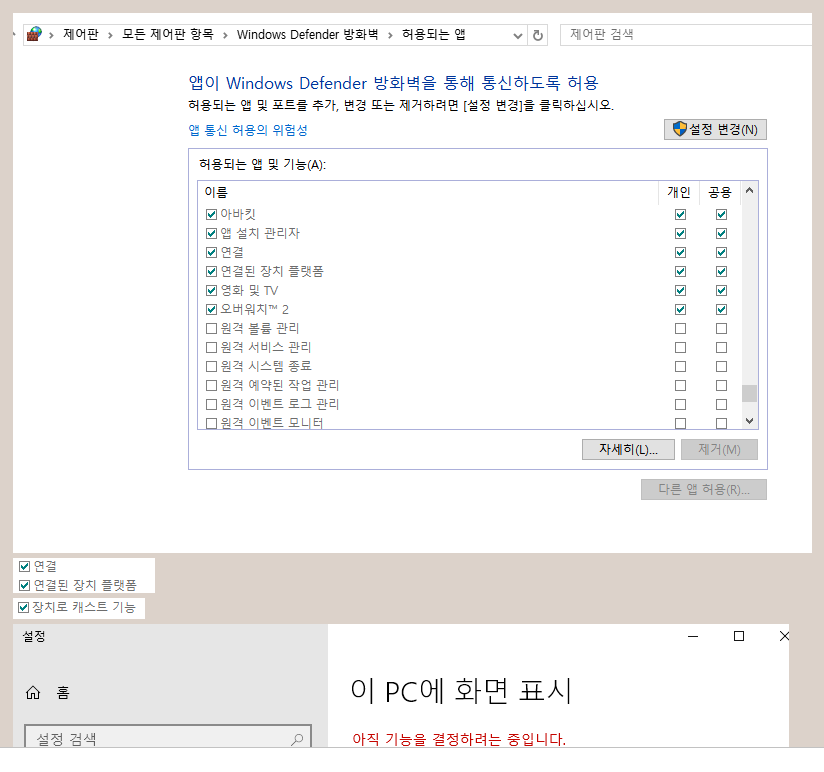Go to 모든 제어판 항목 breadcrumb
This screenshot has width=824, height=772.
coord(168,35)
